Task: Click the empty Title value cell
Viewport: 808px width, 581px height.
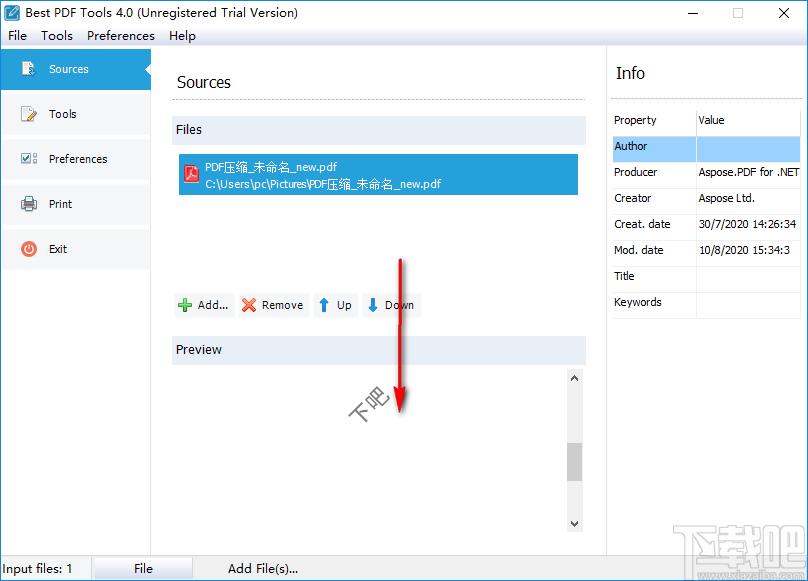Action: pos(748,279)
